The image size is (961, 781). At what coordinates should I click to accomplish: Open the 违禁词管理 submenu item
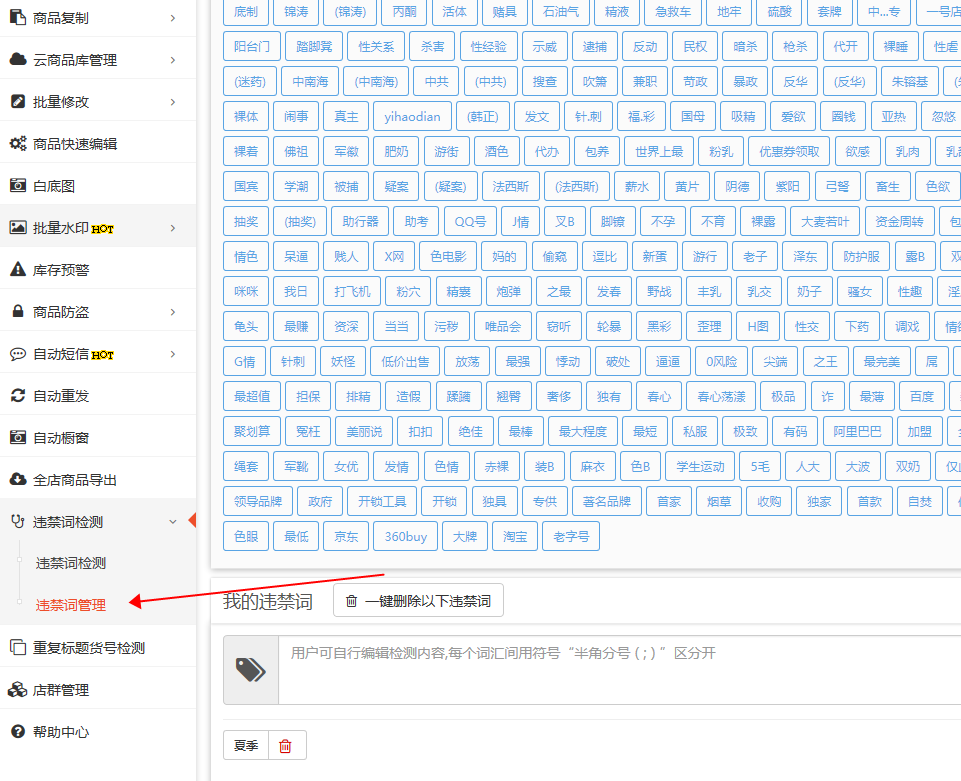click(x=71, y=605)
